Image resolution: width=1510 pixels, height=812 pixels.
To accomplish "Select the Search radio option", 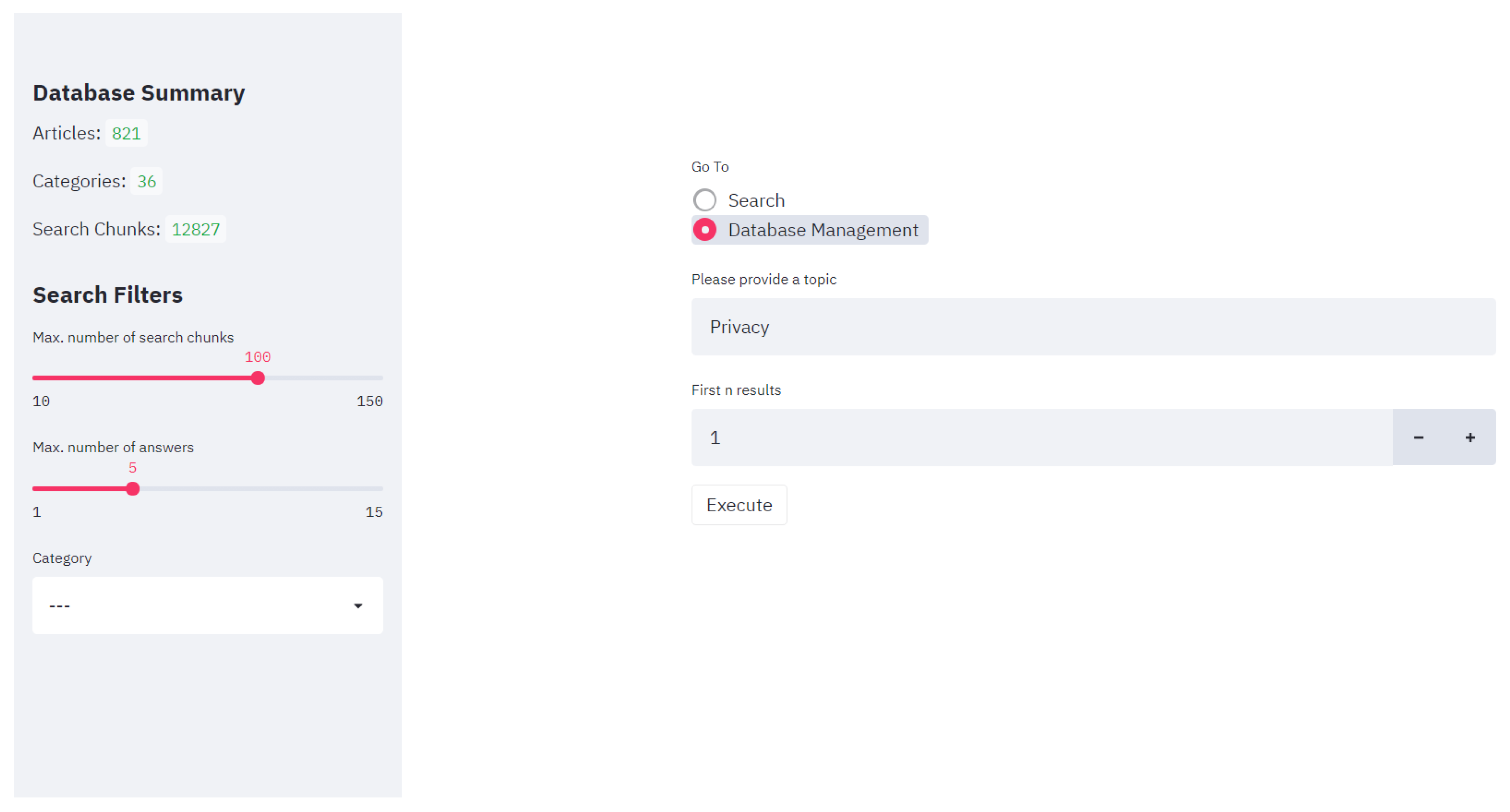I will pyautogui.click(x=705, y=201).
